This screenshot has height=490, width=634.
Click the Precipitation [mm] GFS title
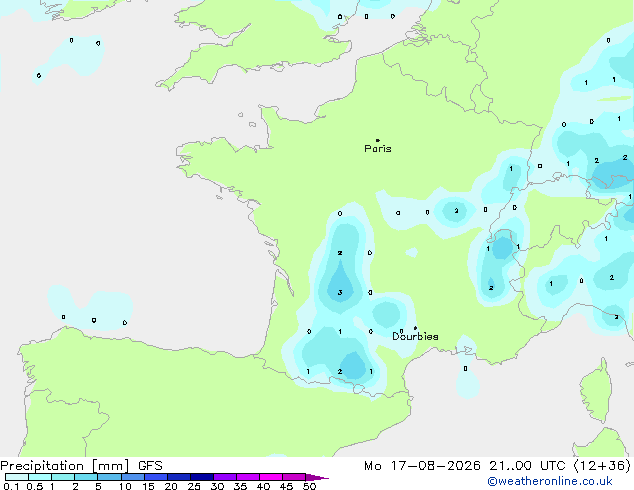[81, 466]
